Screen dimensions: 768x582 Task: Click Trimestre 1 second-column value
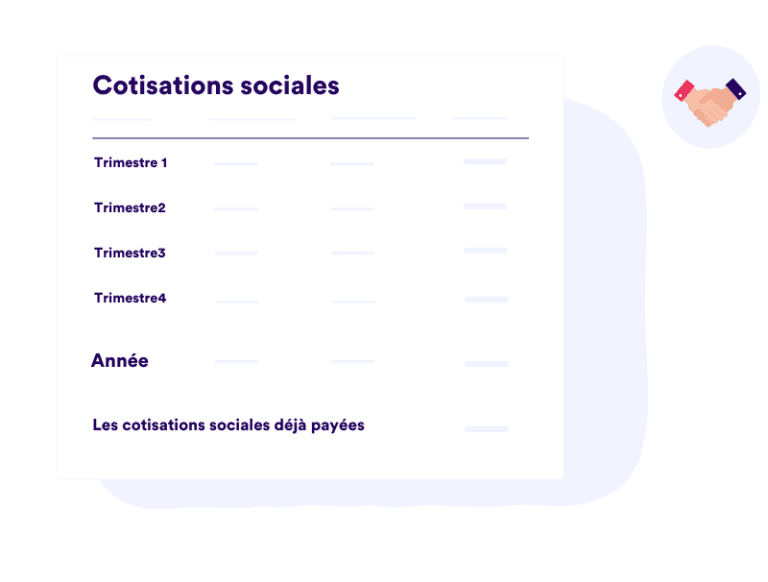point(236,164)
